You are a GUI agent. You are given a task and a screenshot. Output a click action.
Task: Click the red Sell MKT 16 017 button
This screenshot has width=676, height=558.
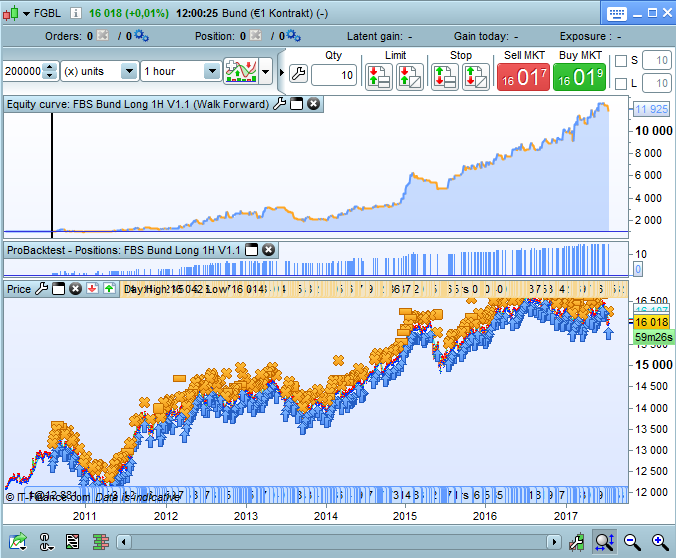click(x=523, y=77)
